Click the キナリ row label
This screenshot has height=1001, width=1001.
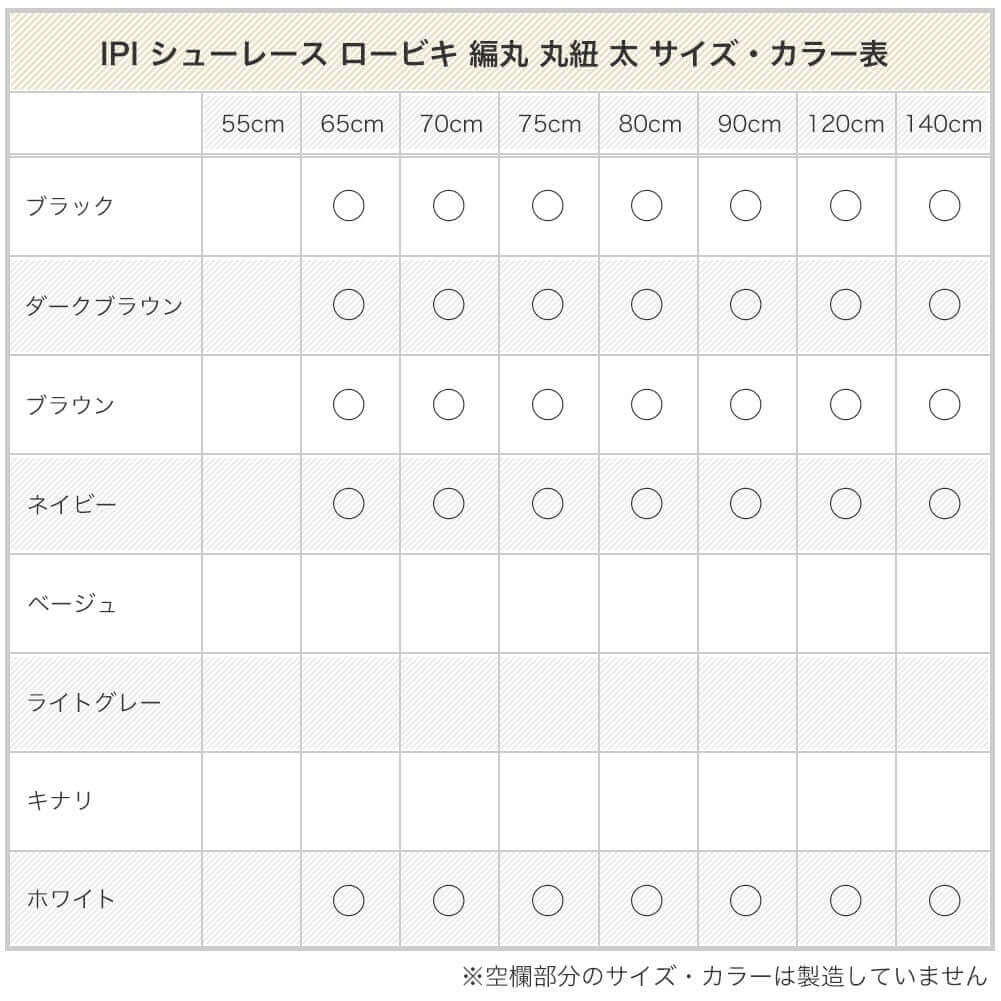[59, 801]
